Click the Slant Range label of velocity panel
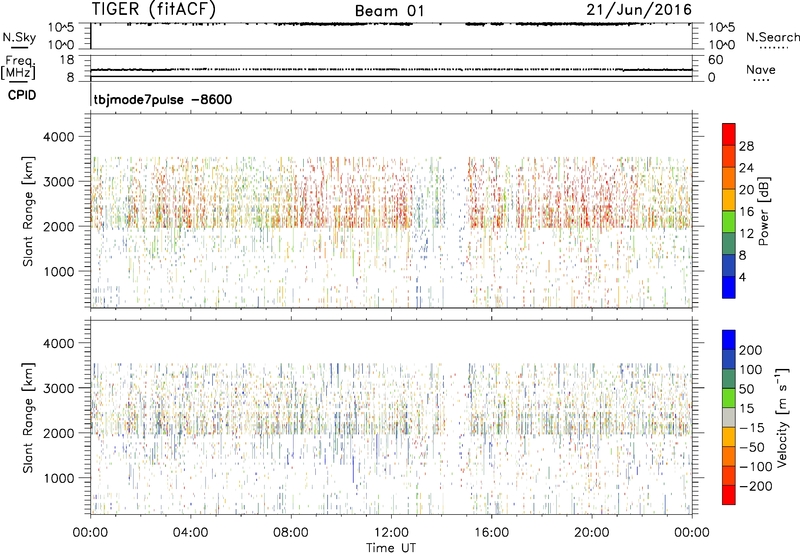The height and width of the screenshot is (554, 800). click(28, 418)
